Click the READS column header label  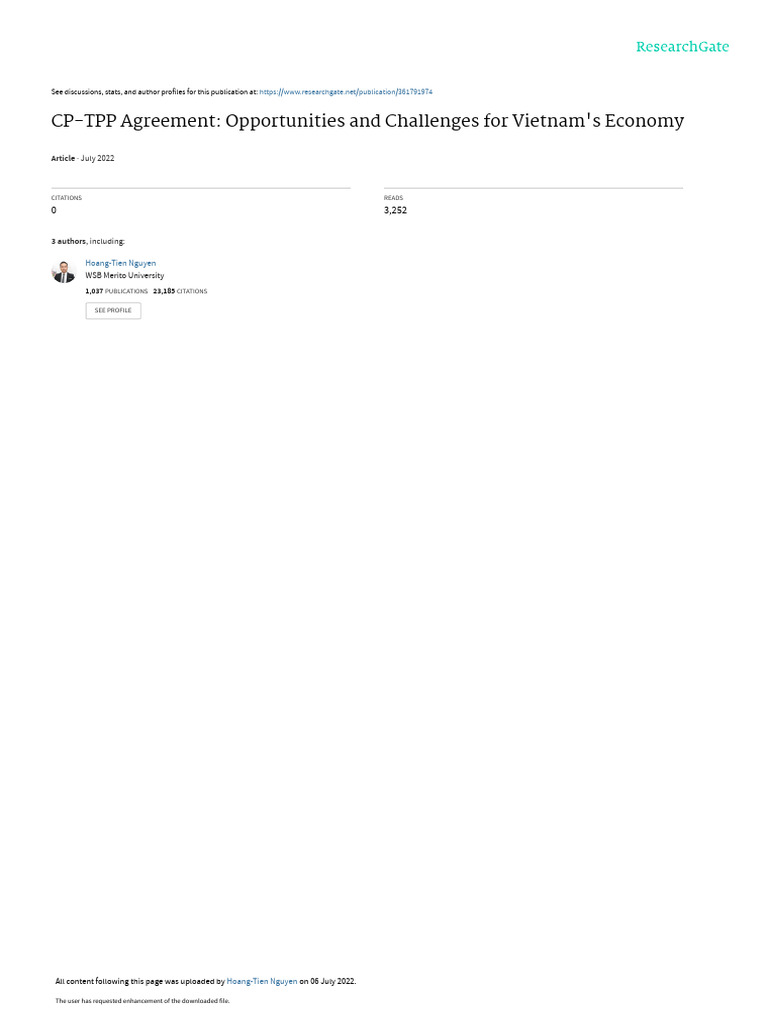coord(393,198)
